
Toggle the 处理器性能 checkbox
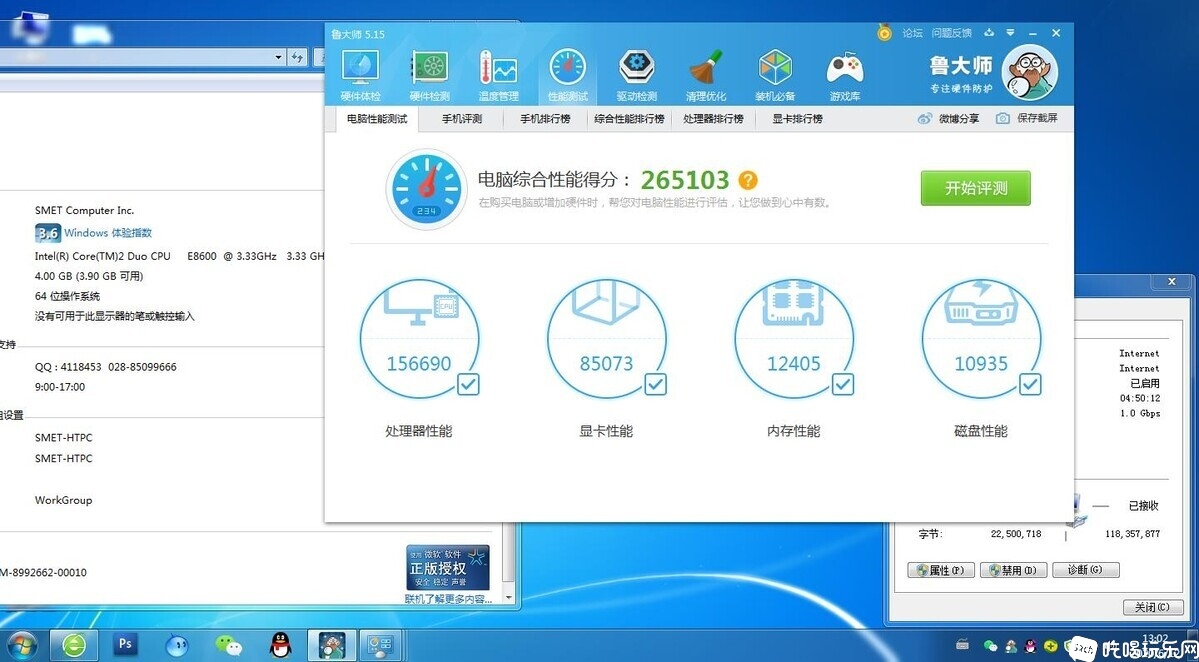pos(468,384)
